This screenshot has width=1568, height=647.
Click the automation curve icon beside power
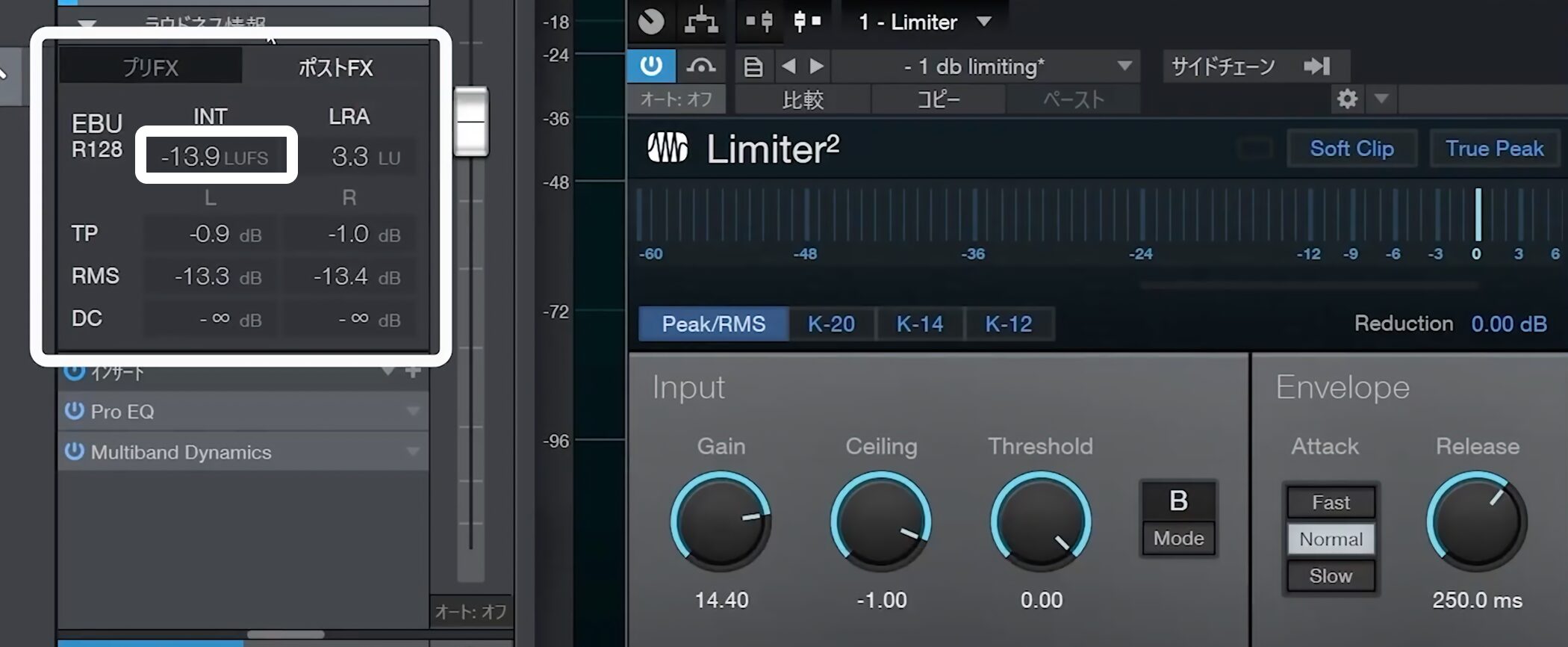700,66
